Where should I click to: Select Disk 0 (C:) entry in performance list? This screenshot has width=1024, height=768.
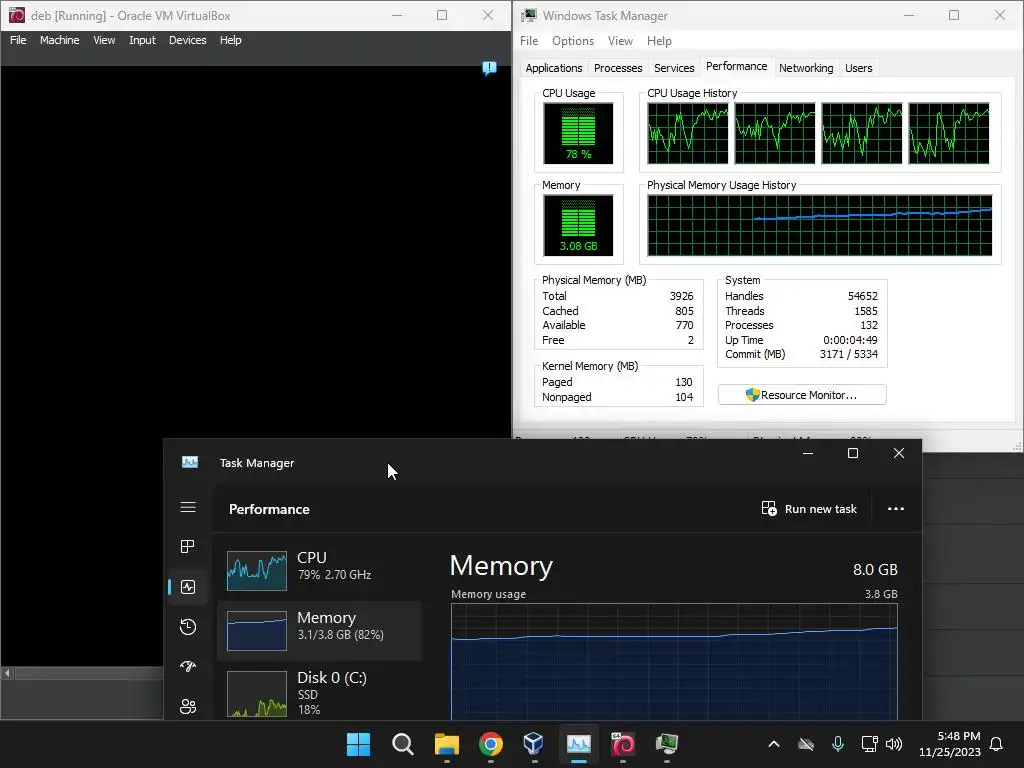(x=319, y=692)
